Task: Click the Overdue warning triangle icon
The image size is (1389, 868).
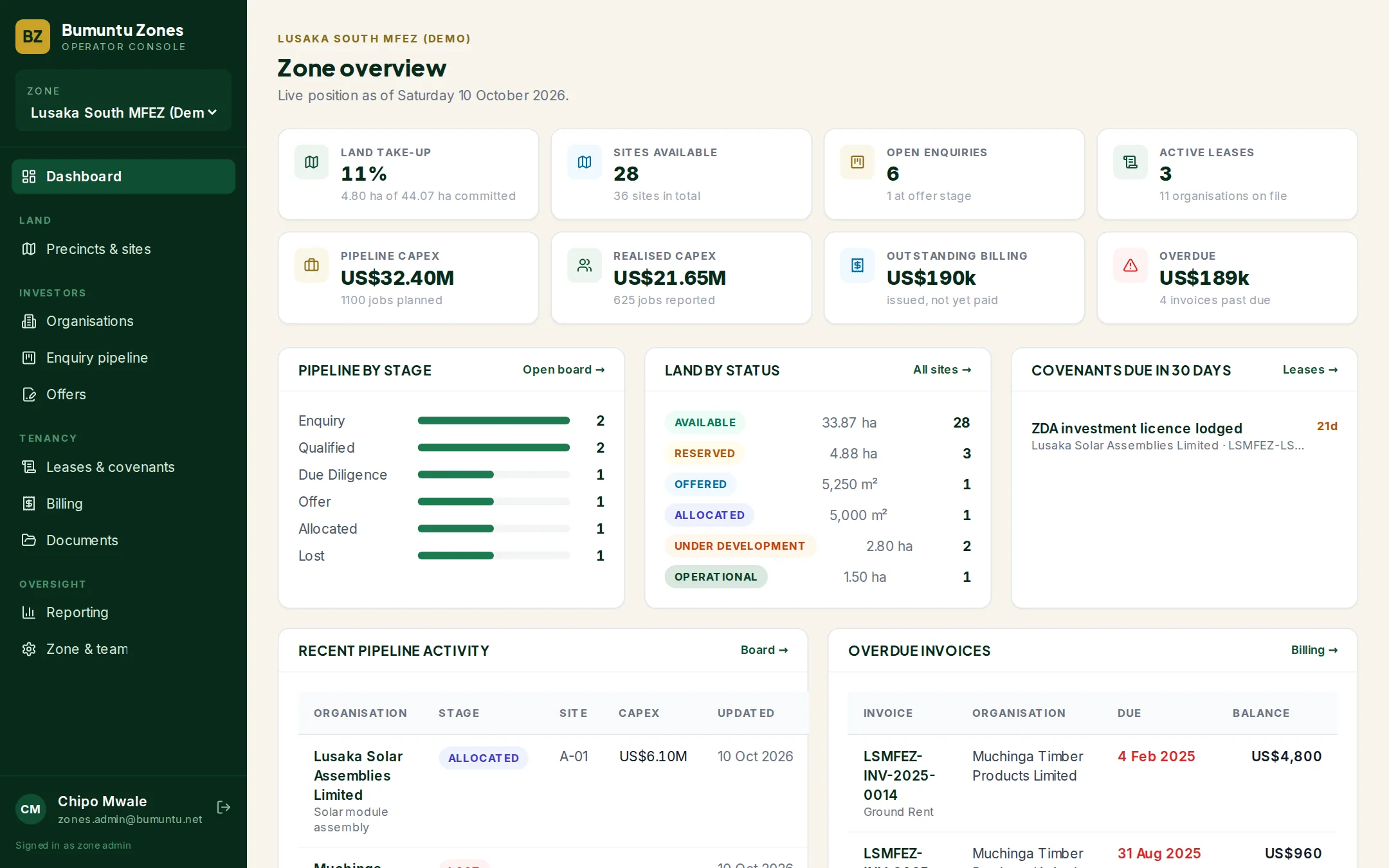Action: click(1130, 266)
